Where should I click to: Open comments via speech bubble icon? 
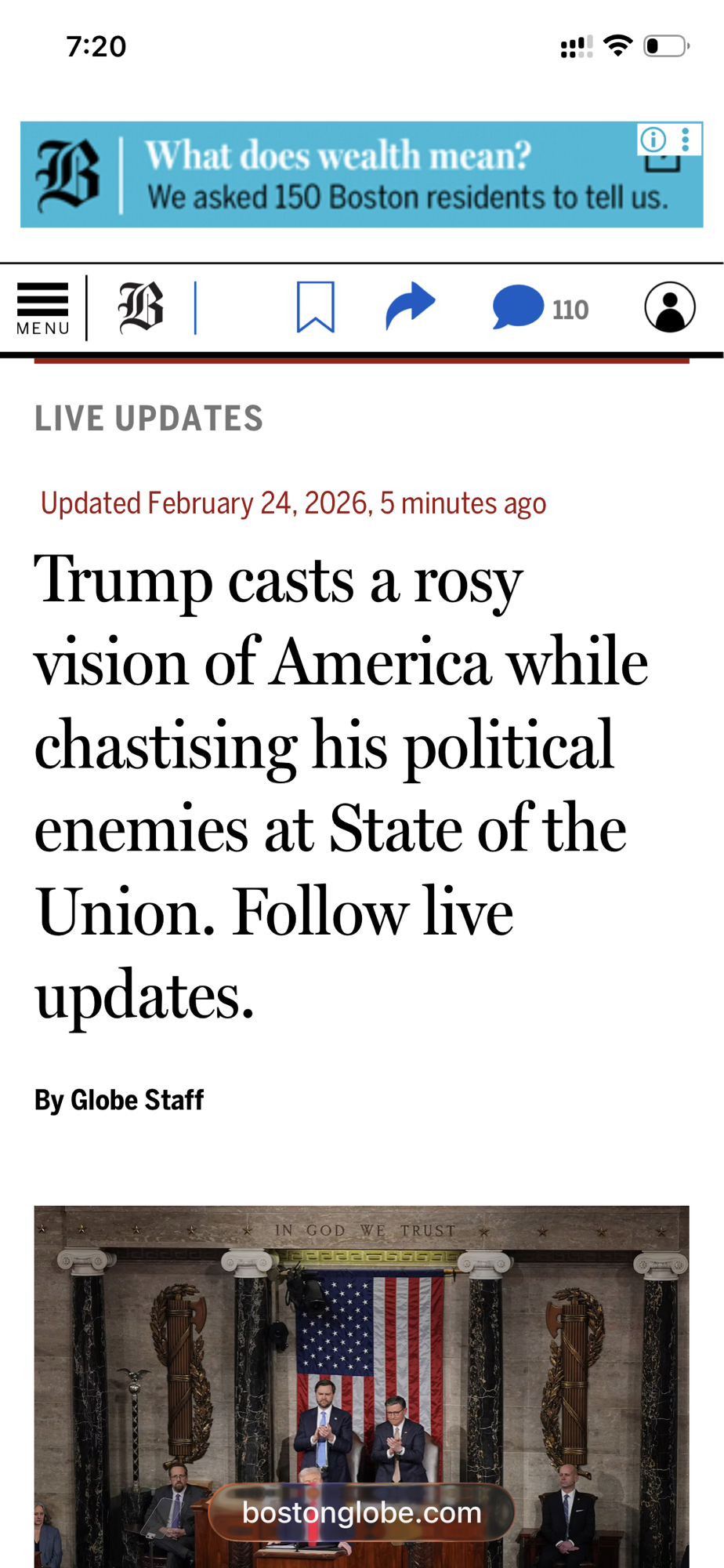coord(517,307)
